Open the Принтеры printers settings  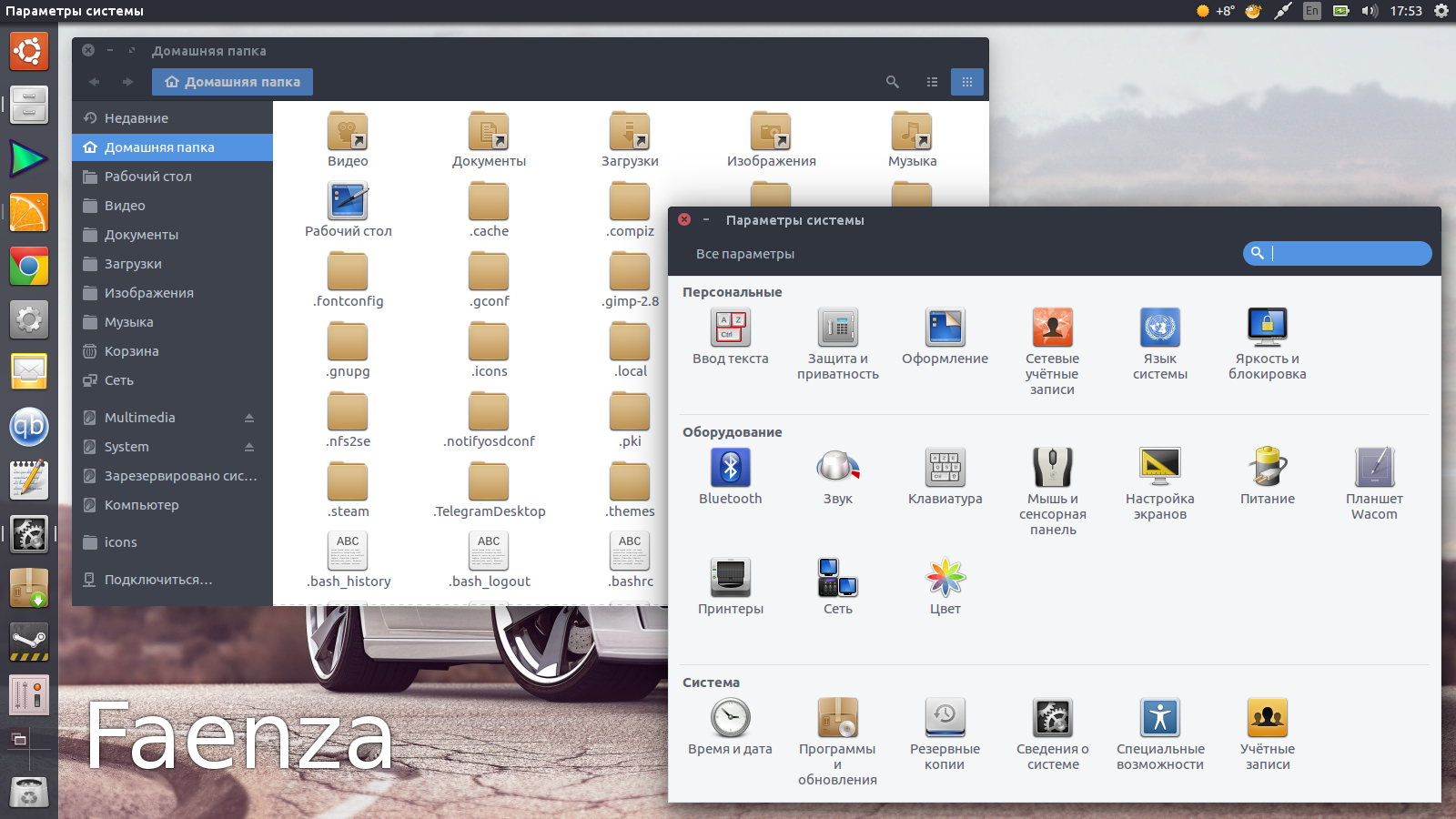730,578
